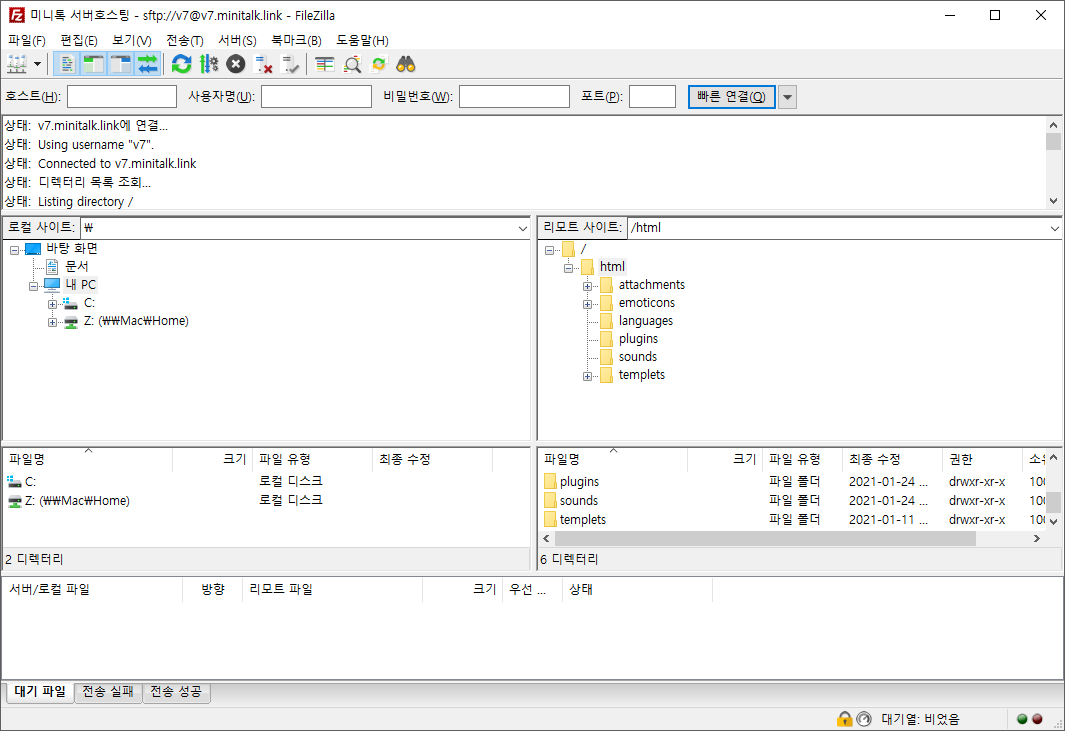Select 문서 in the local tree
The height and width of the screenshot is (731, 1065).
[x=77, y=266]
